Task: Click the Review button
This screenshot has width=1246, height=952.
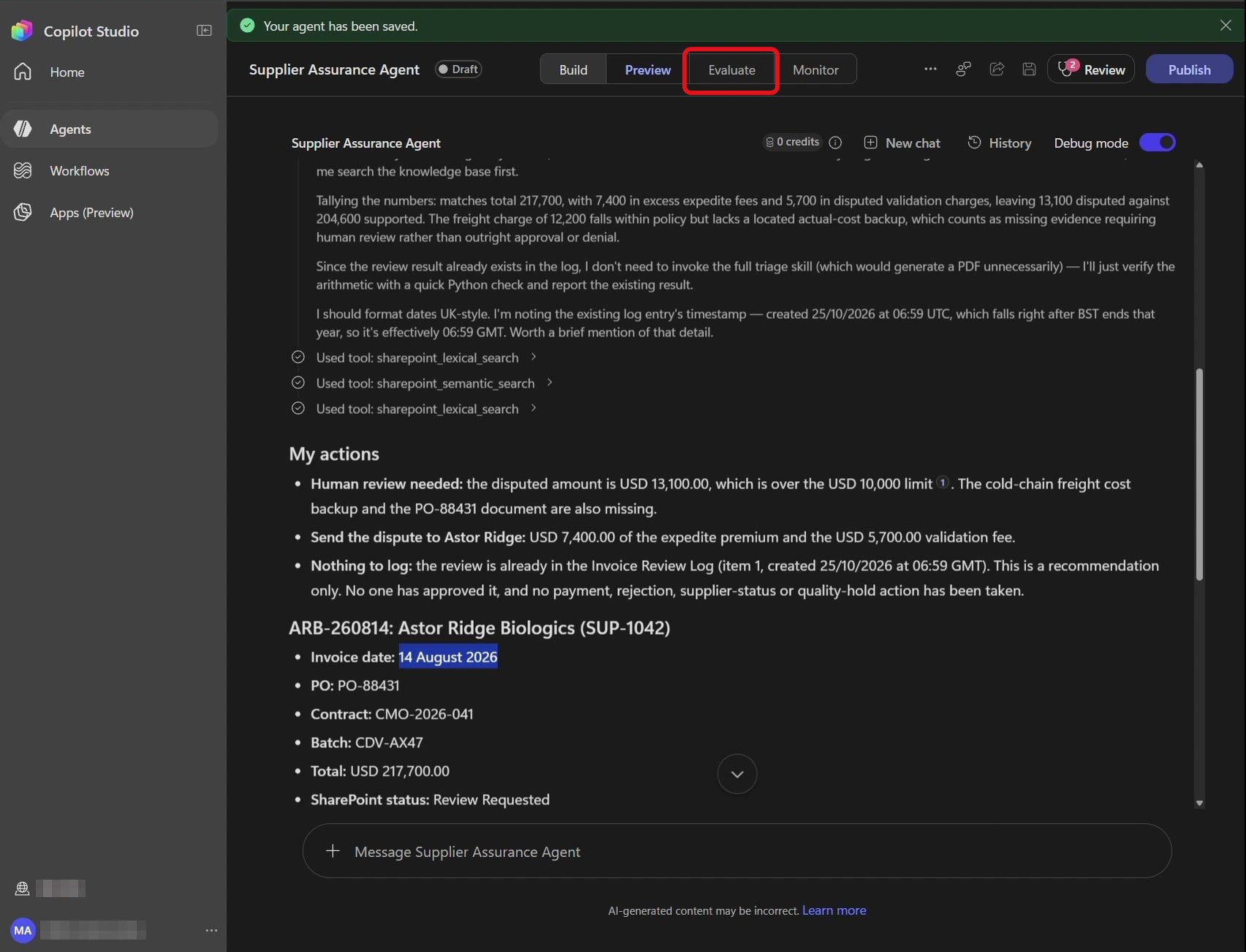Action: (x=1090, y=69)
